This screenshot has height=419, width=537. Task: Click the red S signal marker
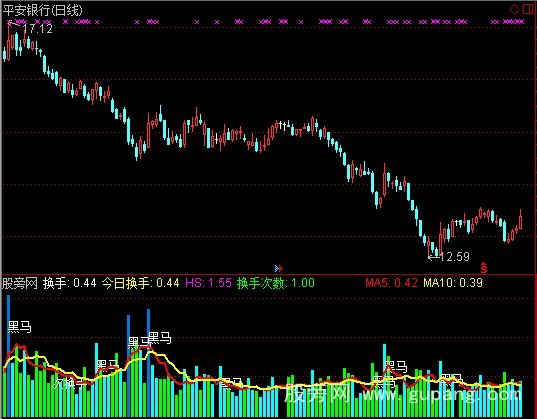point(483,268)
